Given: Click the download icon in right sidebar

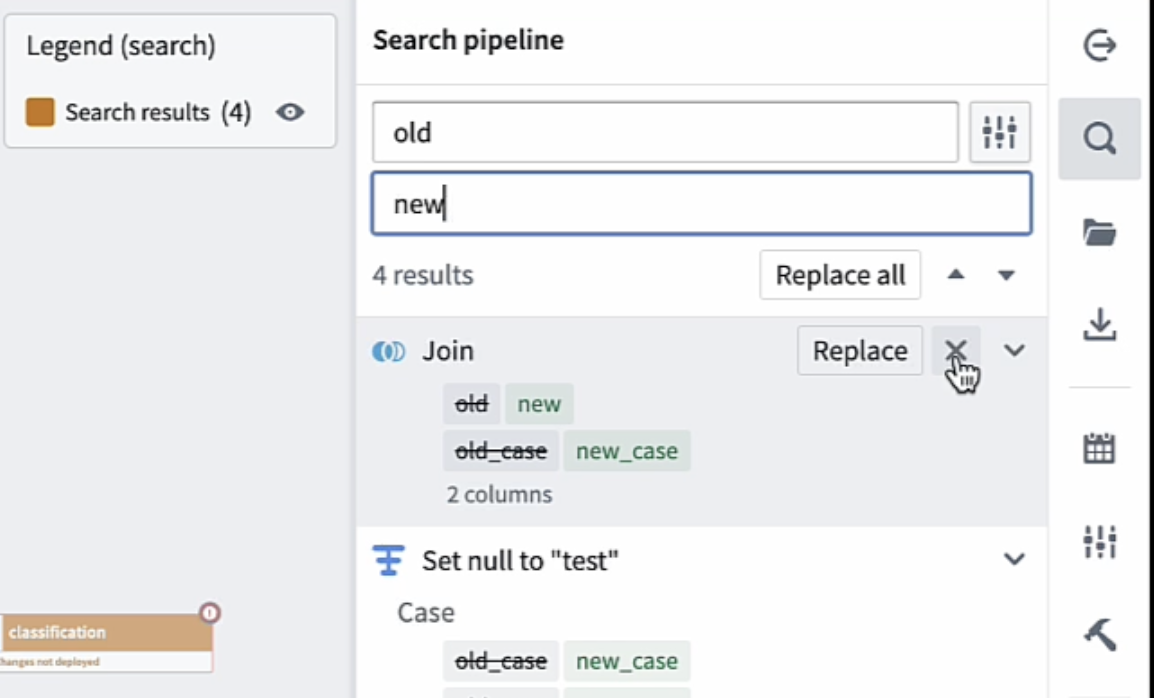Looking at the screenshot, I should tap(1100, 325).
